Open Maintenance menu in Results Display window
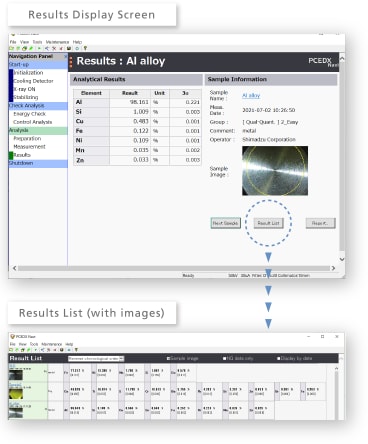Image resolution: width=368 pixels, height=444 pixels. point(57,42)
